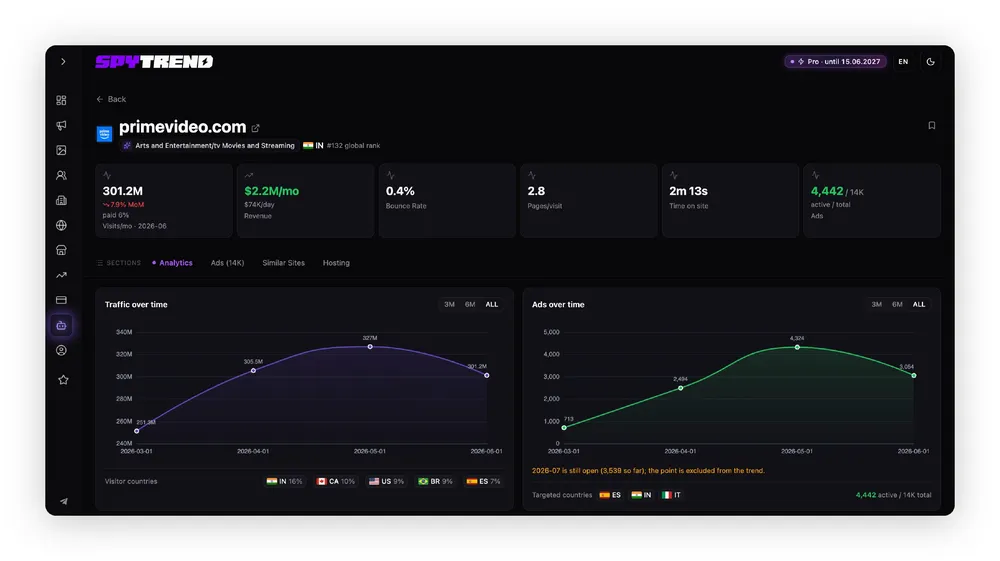Viewport: 1000px width, 561px height.
Task: Set Traffic over time range to 6M
Action: (x=470, y=305)
